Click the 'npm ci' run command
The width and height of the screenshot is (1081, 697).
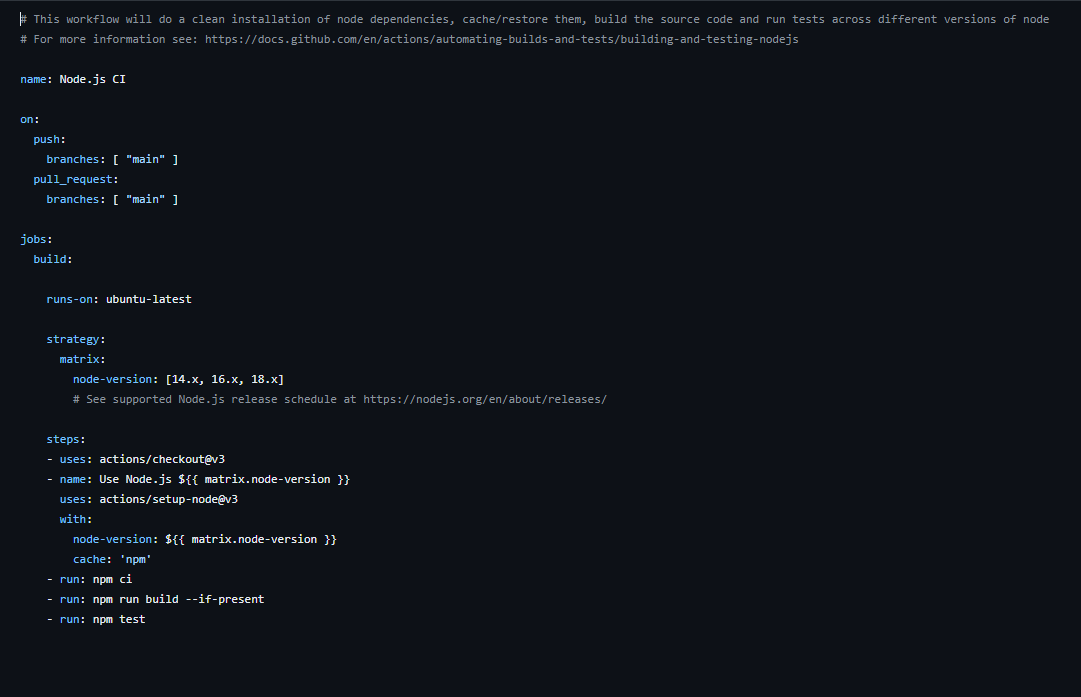[112, 579]
